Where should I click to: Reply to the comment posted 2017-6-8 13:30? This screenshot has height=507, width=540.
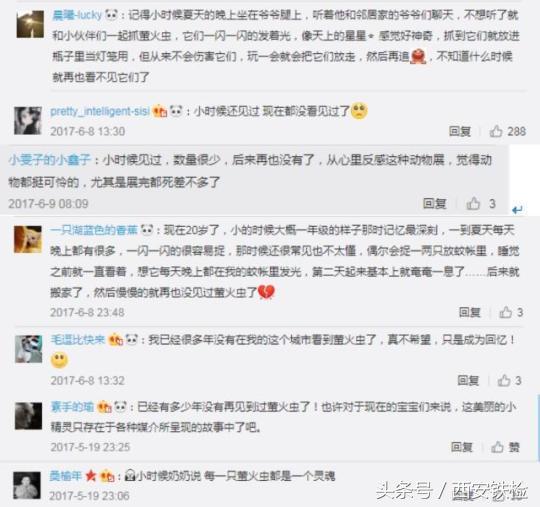[460, 131]
